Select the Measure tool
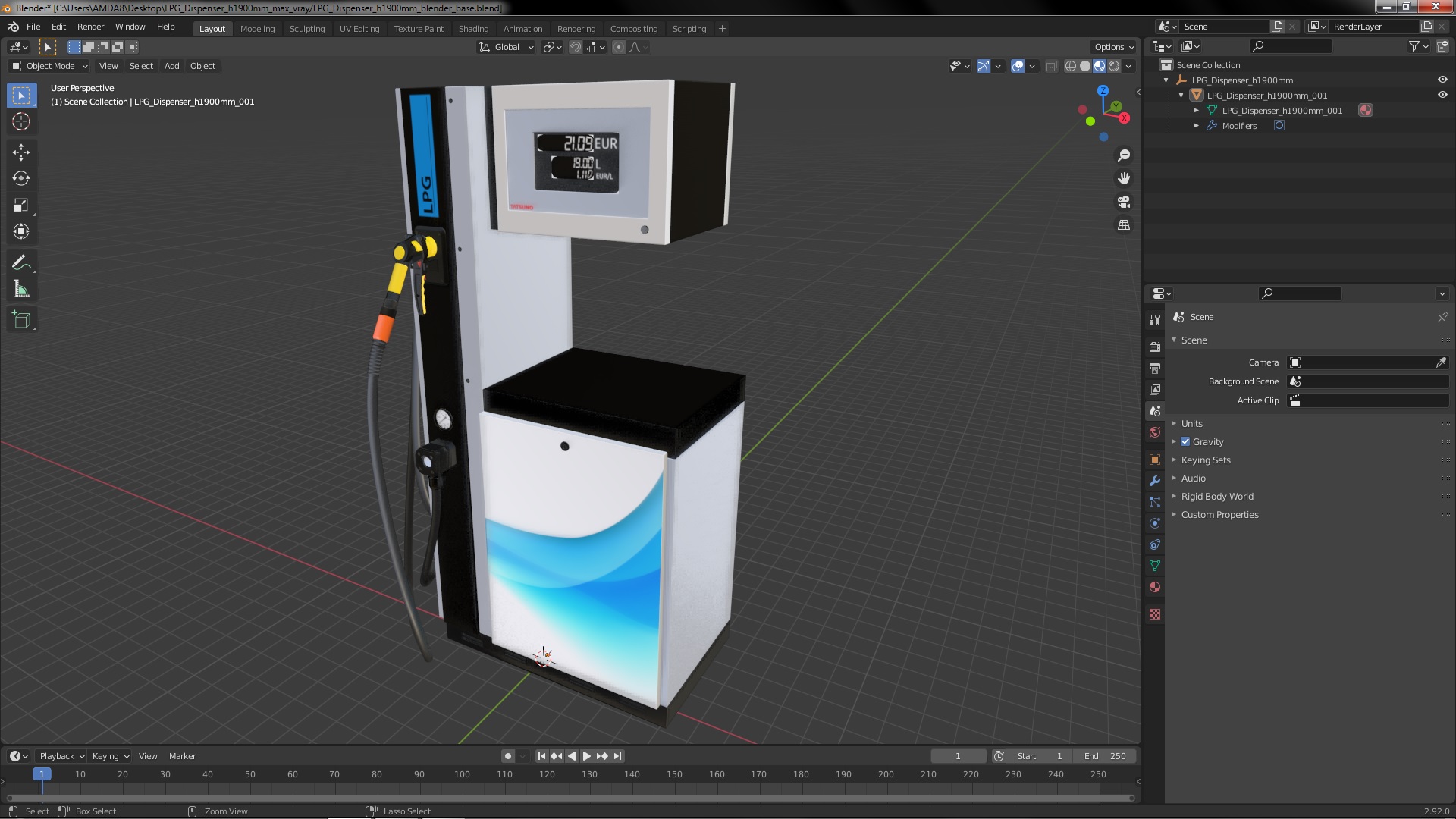This screenshot has height=819, width=1456. coord(21,290)
